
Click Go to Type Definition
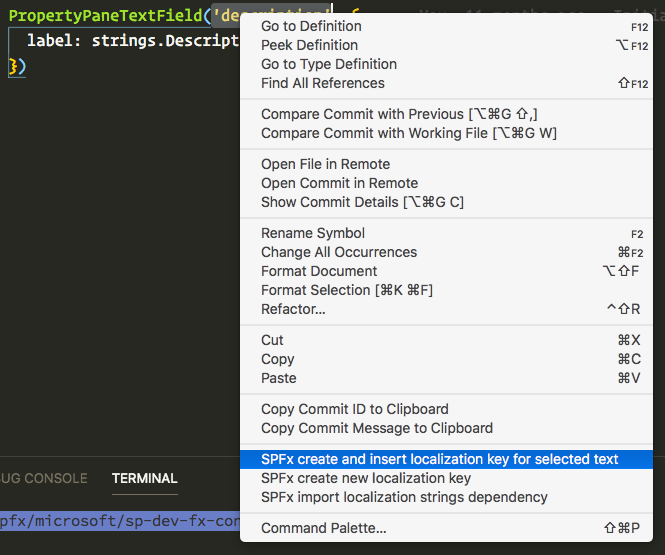446,64
